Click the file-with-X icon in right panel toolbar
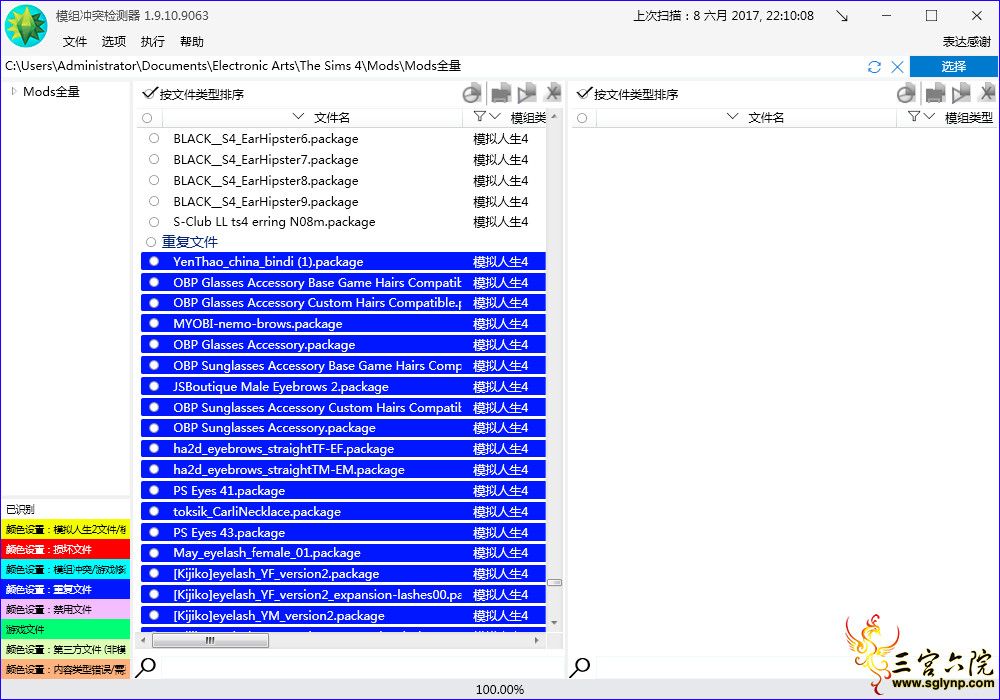The image size is (1000, 700). tap(987, 94)
